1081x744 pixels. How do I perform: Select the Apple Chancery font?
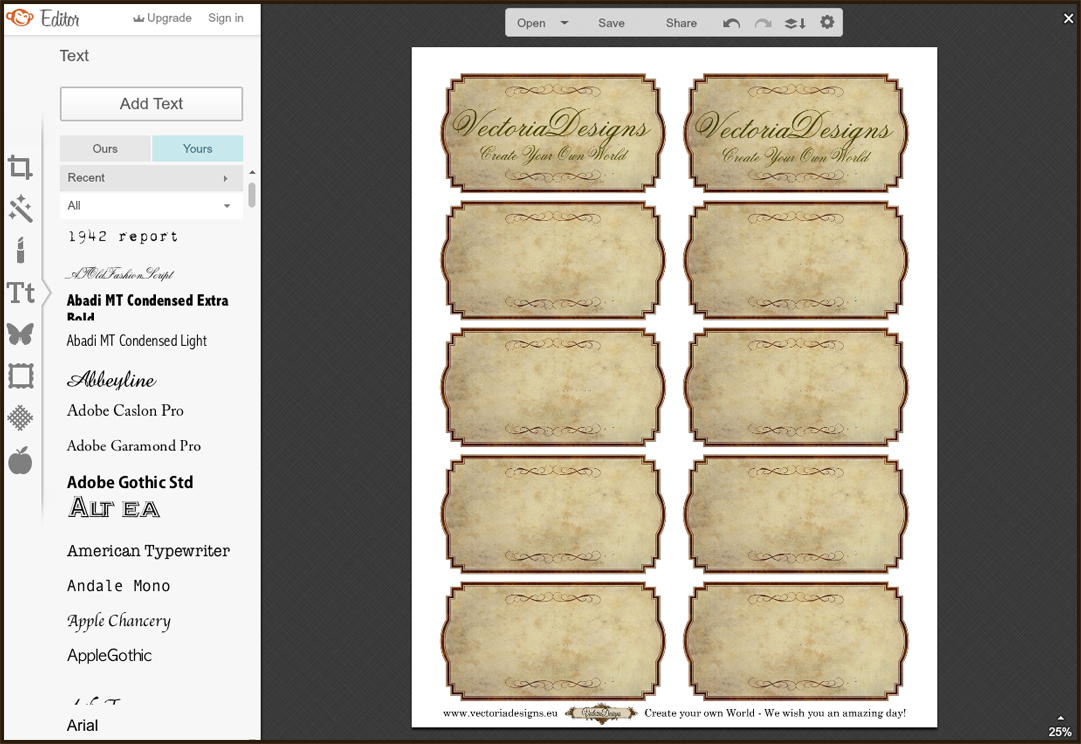119,621
